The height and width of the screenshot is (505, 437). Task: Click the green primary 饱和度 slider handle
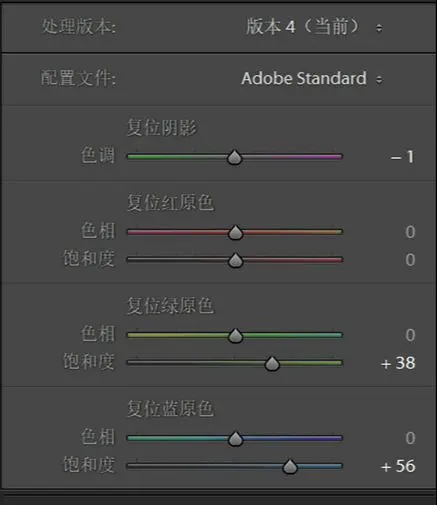[x=272, y=363]
